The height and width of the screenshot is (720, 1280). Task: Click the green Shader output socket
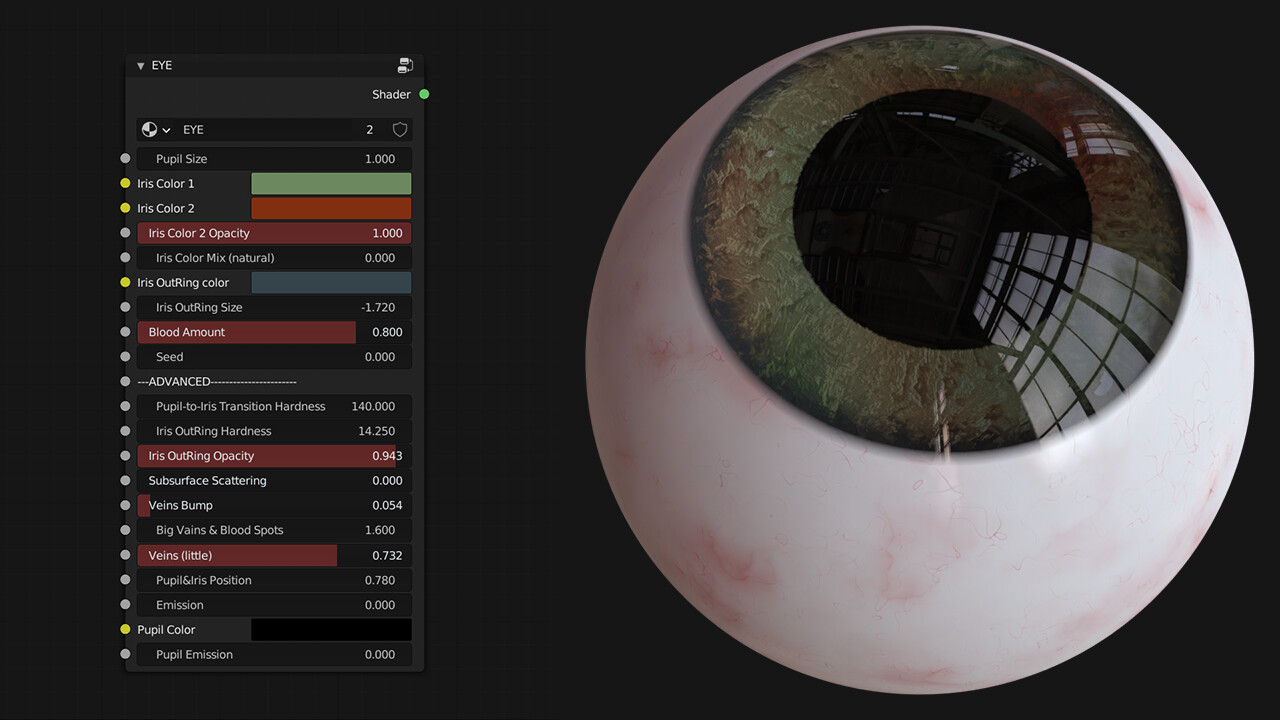tap(423, 94)
